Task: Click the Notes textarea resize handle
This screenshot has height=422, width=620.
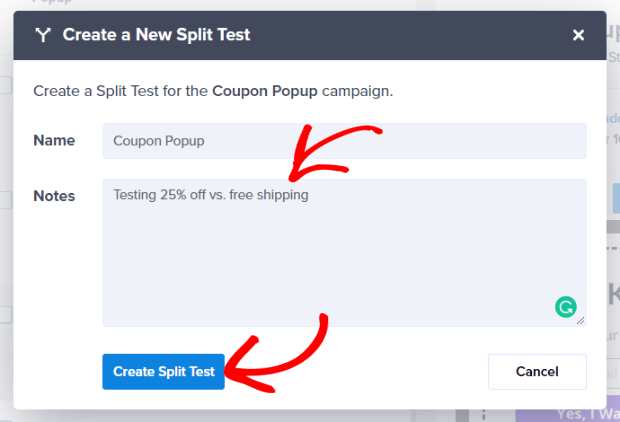Action: (x=580, y=321)
